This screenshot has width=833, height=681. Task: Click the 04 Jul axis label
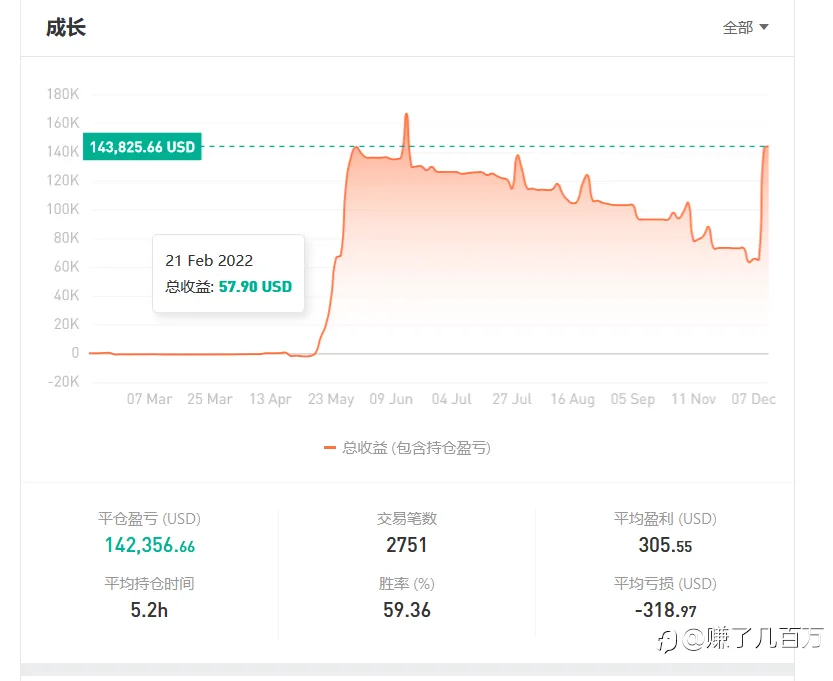pos(452,399)
